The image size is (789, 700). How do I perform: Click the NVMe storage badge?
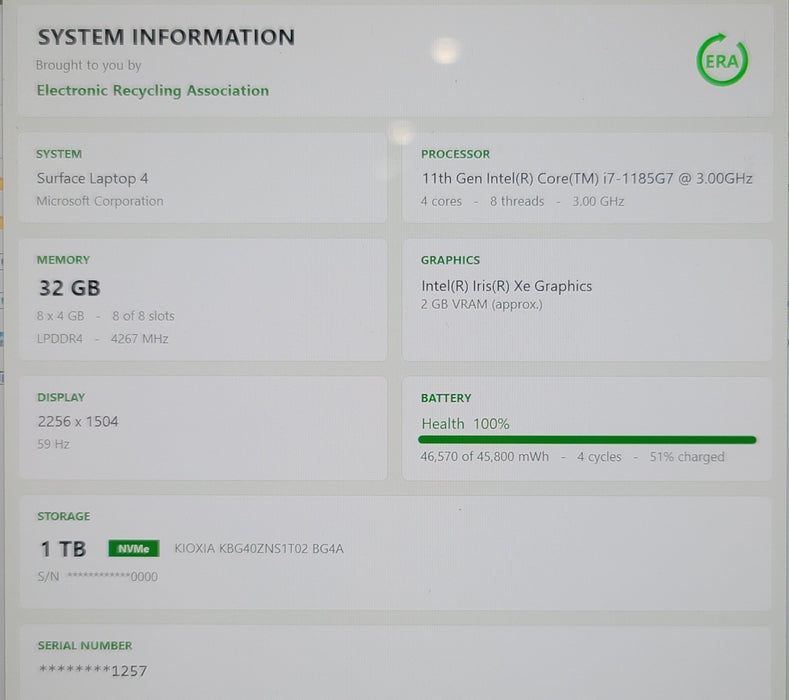pos(134,549)
